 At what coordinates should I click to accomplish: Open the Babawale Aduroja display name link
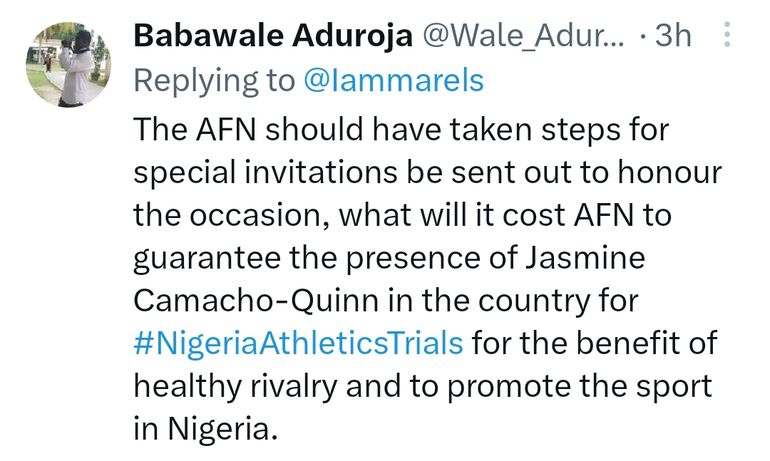tap(274, 36)
